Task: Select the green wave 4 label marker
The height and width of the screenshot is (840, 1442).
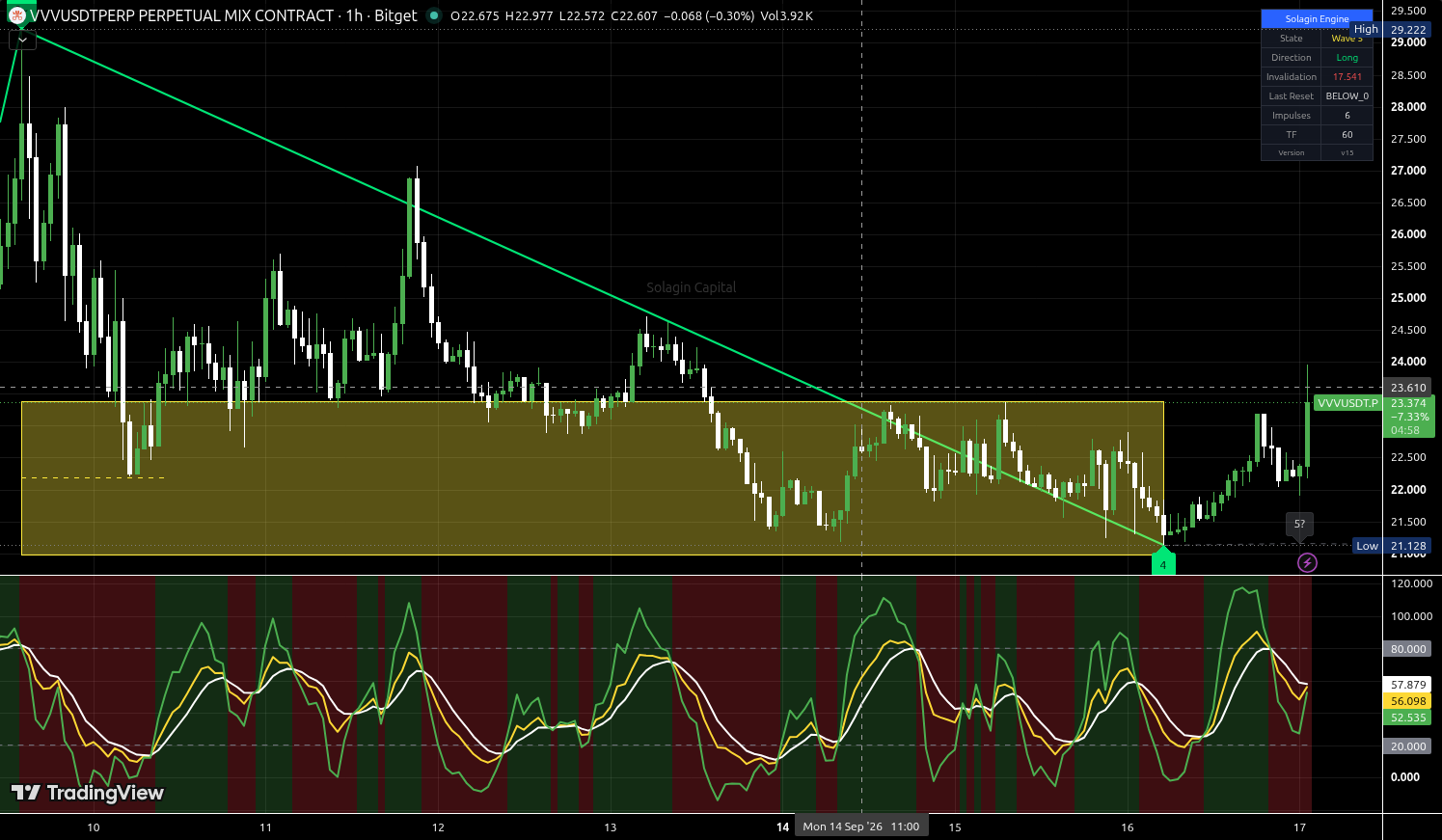Action: tap(1163, 562)
